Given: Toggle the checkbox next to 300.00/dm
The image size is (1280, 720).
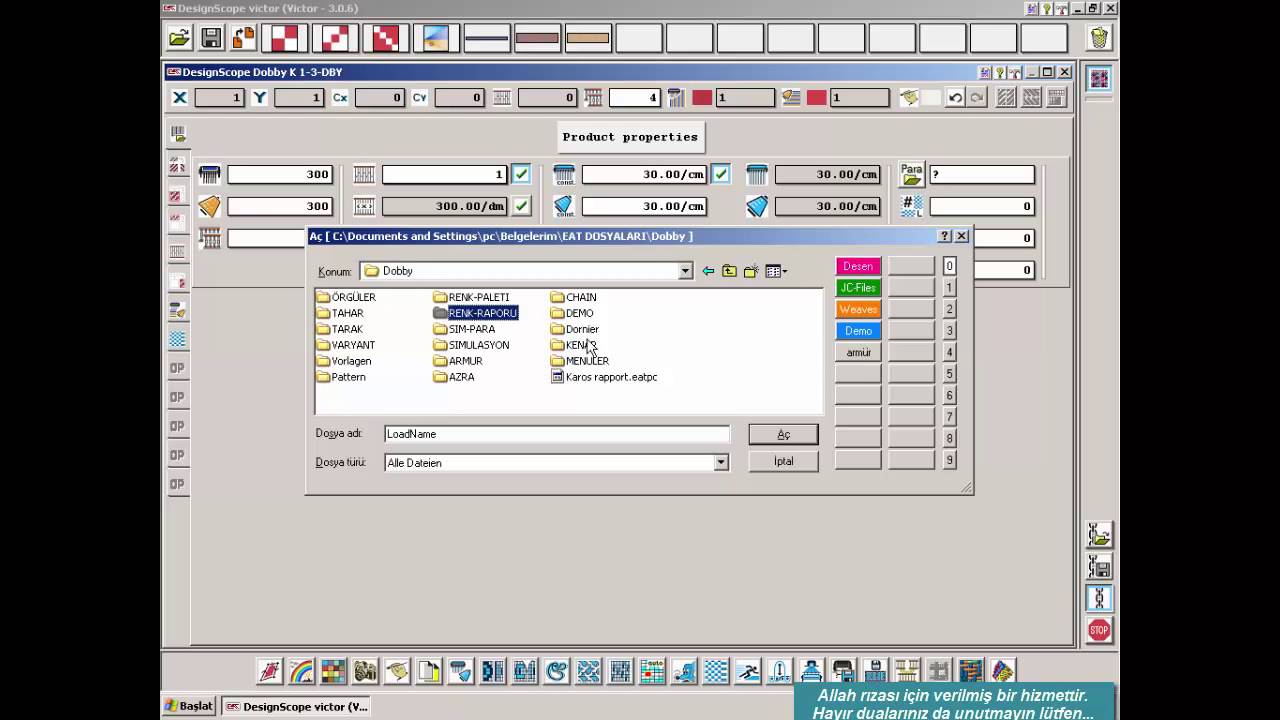Looking at the screenshot, I should point(521,206).
